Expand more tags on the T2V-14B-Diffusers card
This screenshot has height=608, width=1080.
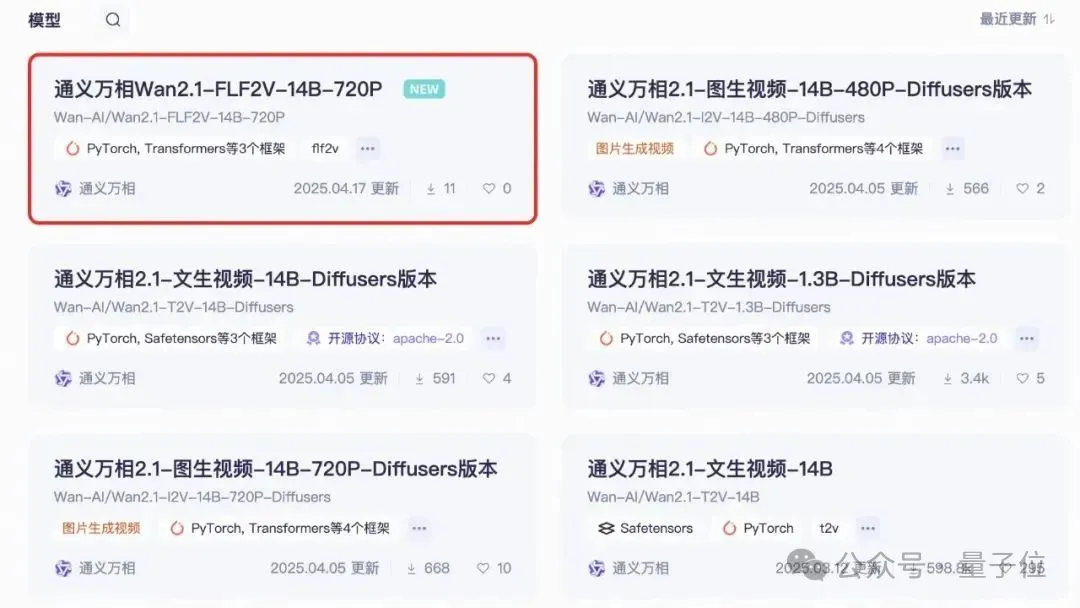tap(493, 338)
